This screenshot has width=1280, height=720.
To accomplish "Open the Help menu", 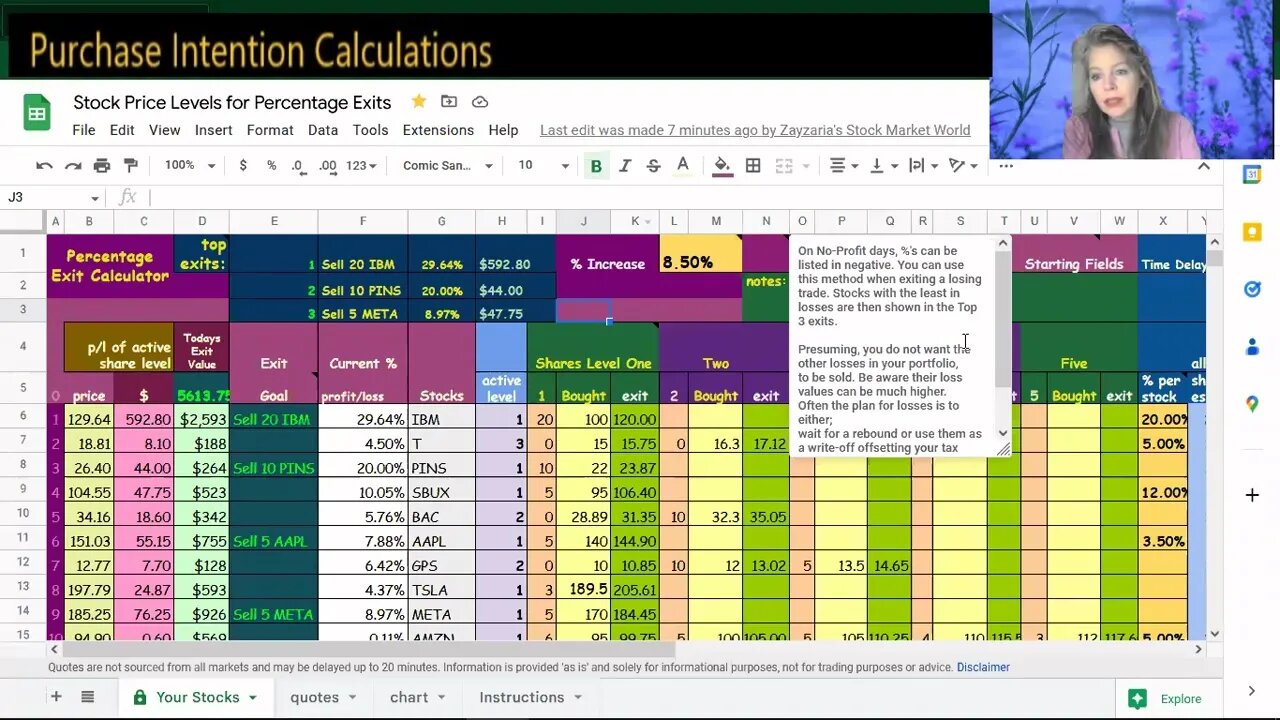I will pyautogui.click(x=503, y=130).
